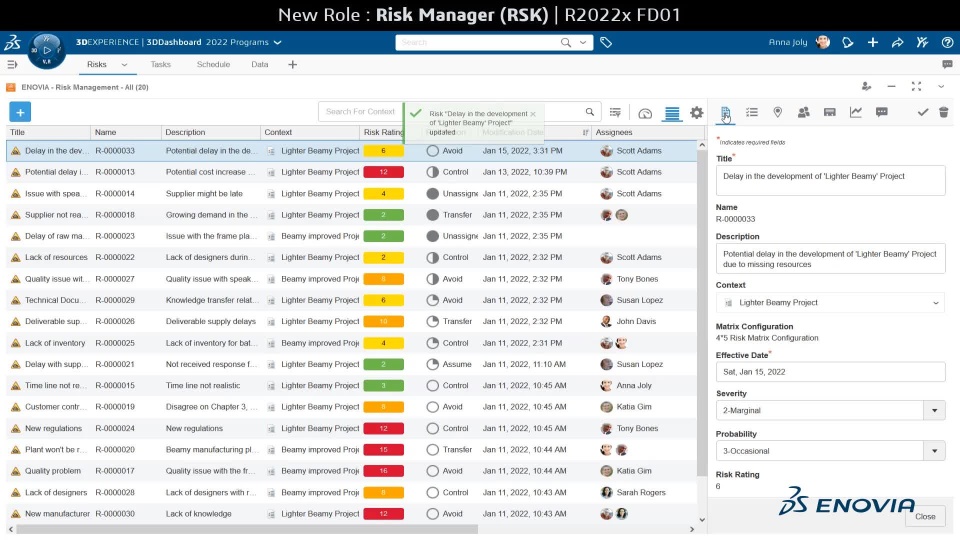Click the search magnifier in top bar
960x540 pixels.
tap(566, 42)
